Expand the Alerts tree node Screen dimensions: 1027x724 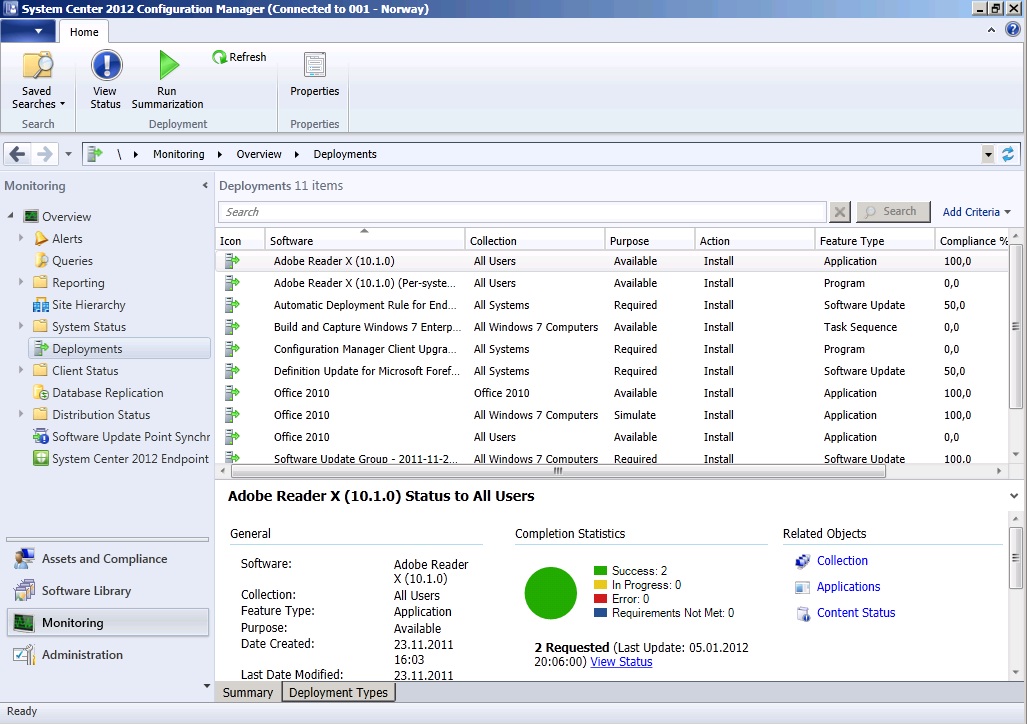[x=21, y=238]
